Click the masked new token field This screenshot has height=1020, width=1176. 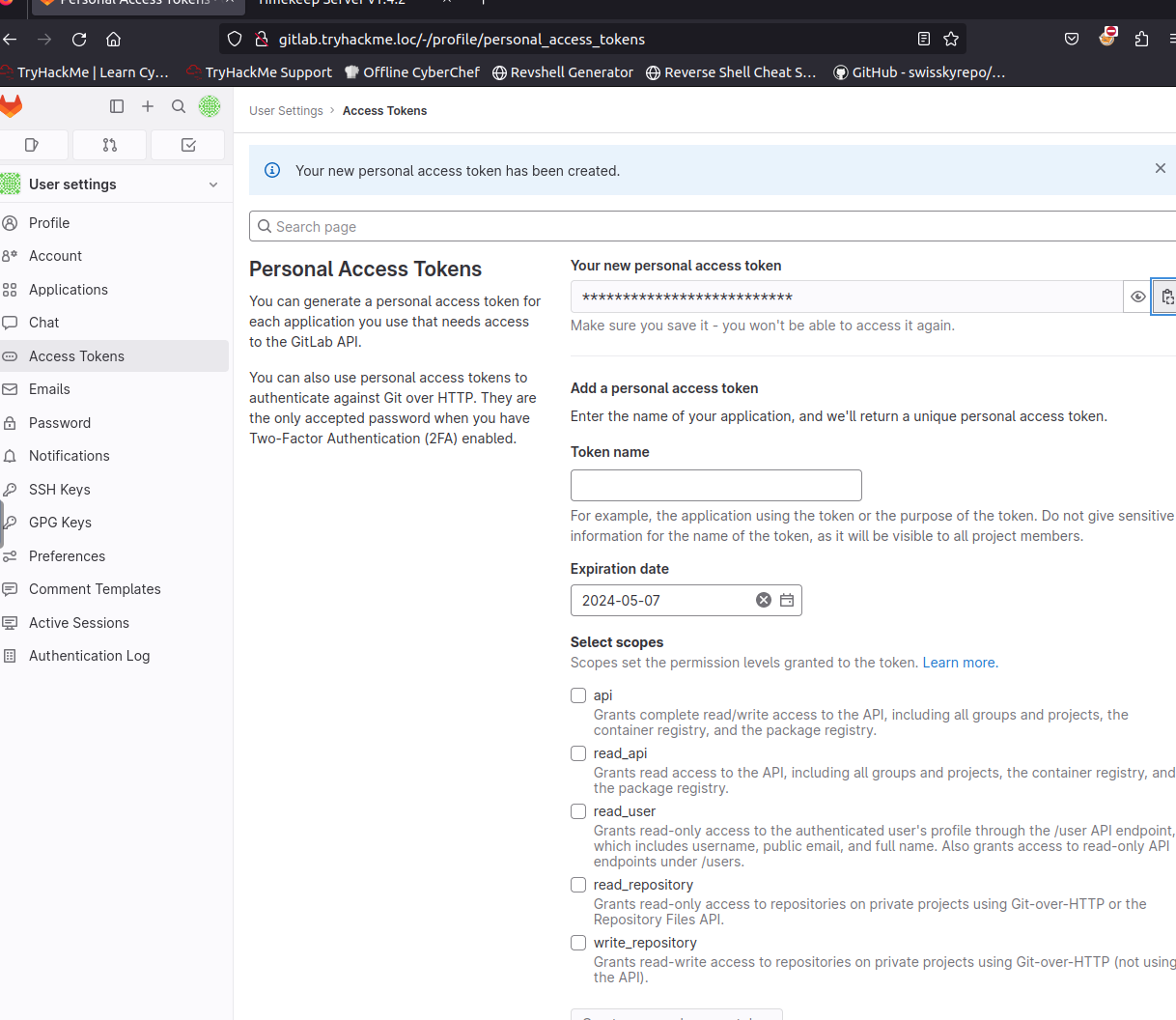(x=847, y=297)
